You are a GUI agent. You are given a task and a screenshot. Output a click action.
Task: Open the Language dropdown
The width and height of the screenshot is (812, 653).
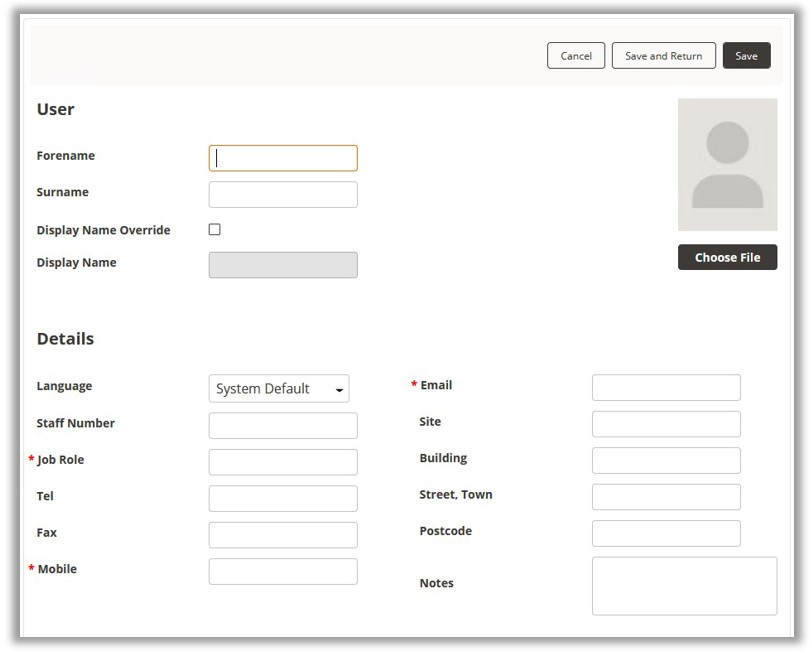(x=279, y=389)
